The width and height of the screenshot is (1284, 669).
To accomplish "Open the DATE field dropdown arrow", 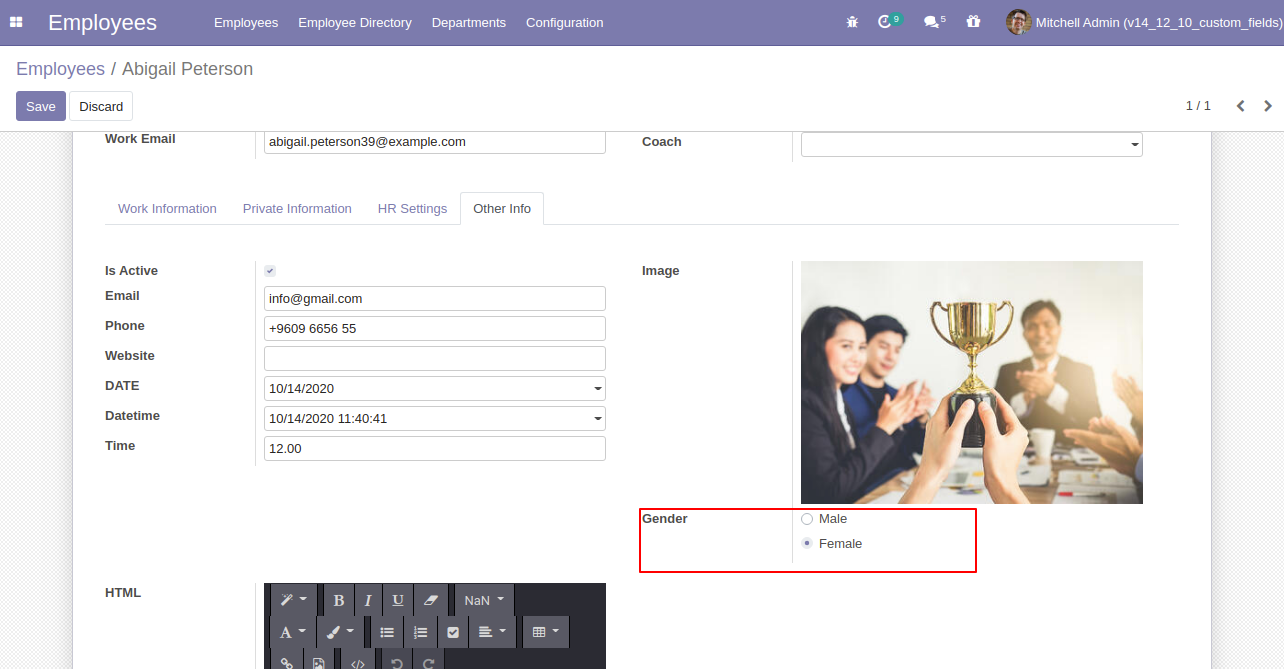I will pos(598,389).
